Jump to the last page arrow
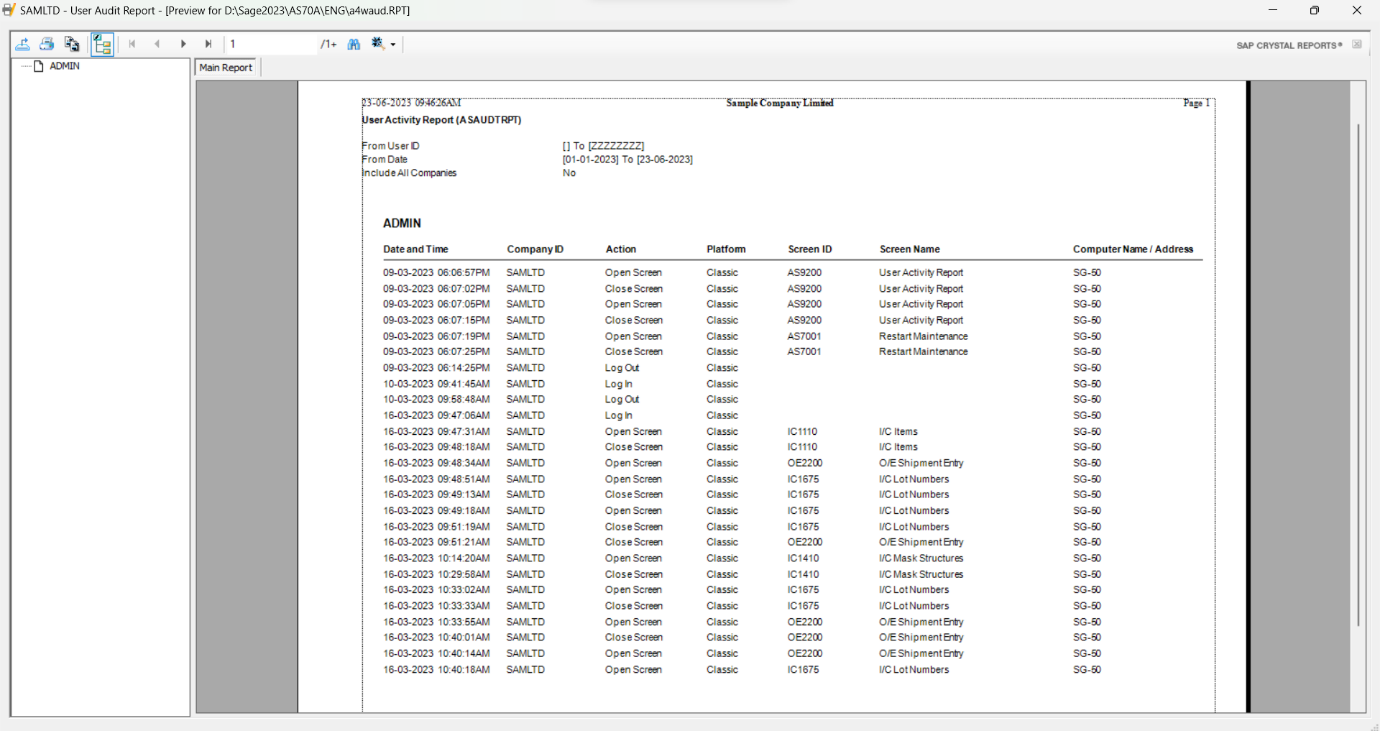 click(208, 44)
